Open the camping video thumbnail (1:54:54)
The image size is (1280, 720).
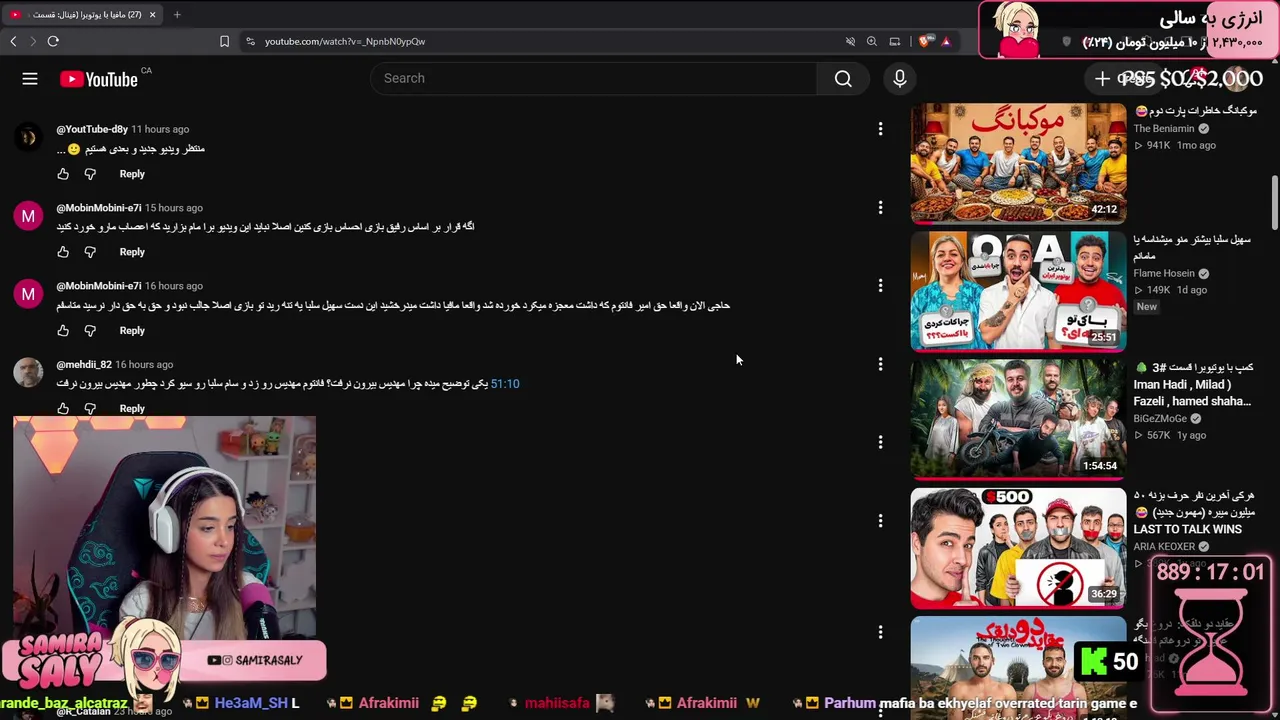tap(1018, 419)
